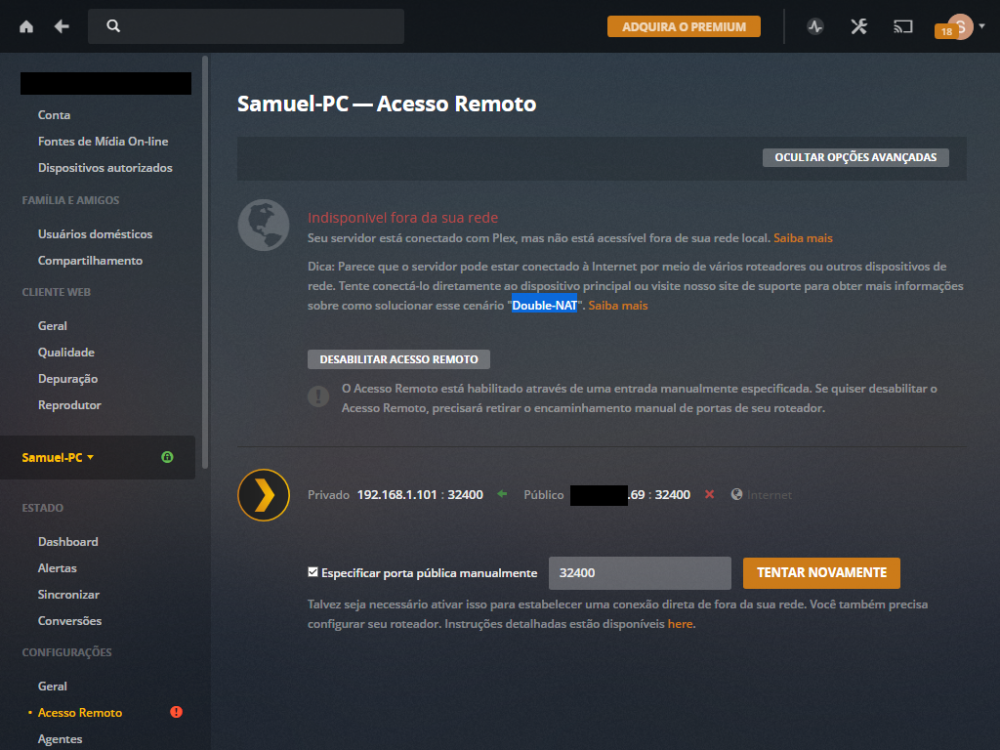The width and height of the screenshot is (1000, 750).
Task: Open Dashboard under Estado
Action: [68, 541]
